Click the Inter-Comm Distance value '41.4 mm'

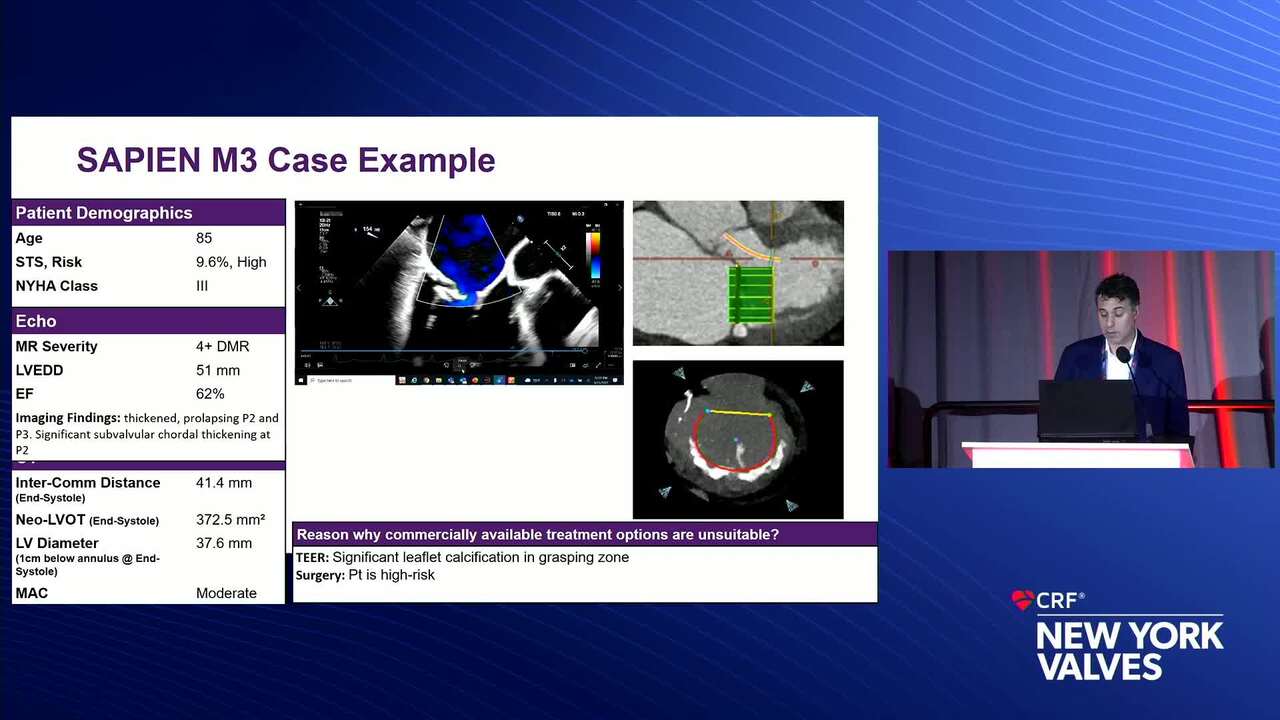click(x=224, y=482)
